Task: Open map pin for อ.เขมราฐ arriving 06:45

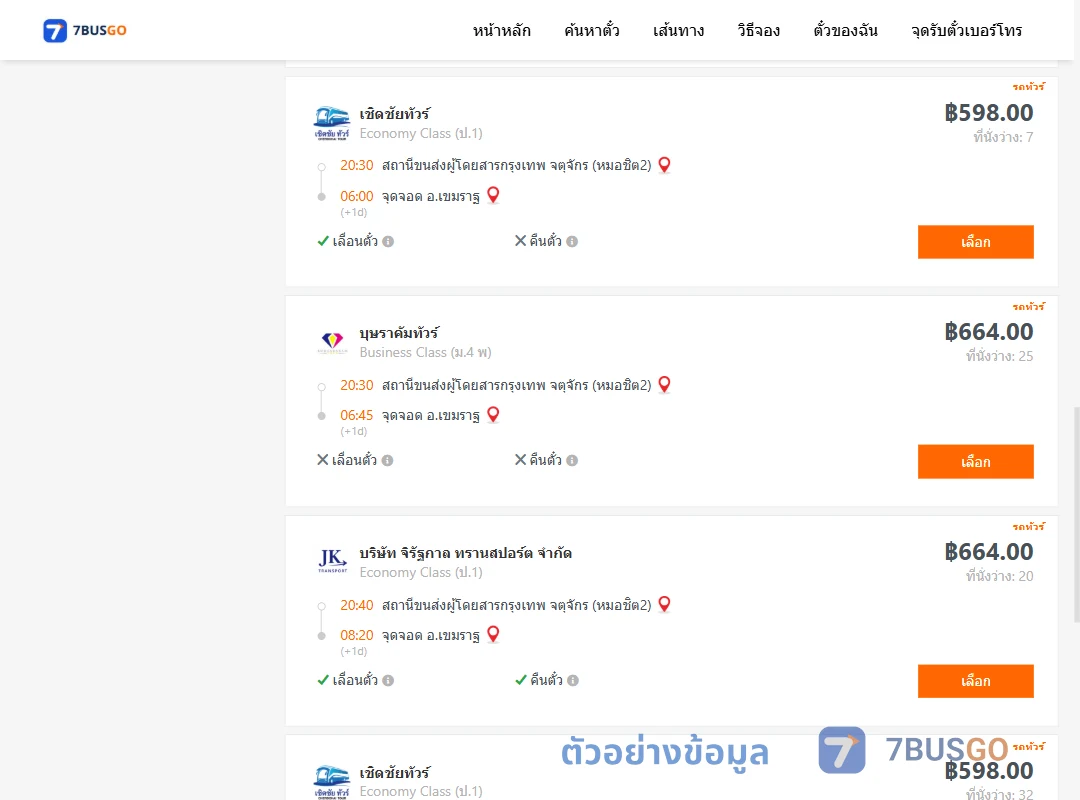Action: pyautogui.click(x=493, y=414)
